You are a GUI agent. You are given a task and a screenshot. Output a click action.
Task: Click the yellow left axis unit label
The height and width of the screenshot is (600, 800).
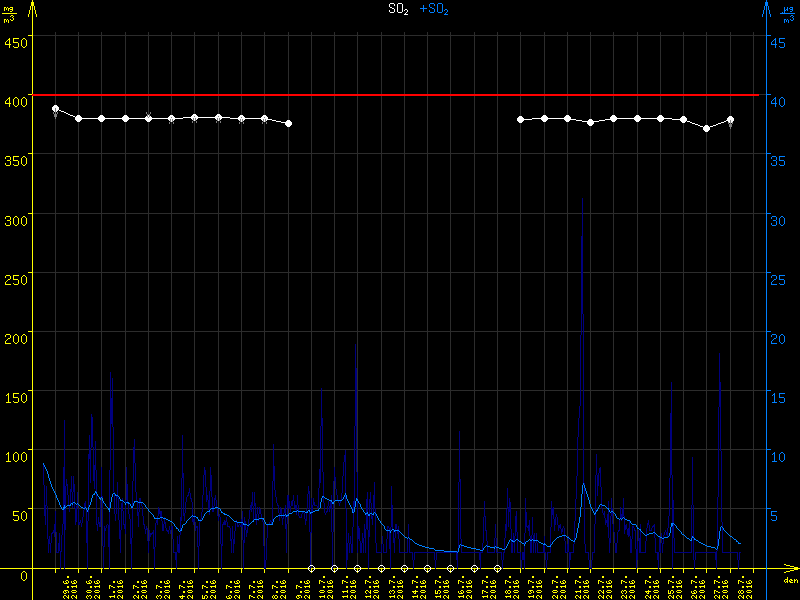(9, 12)
